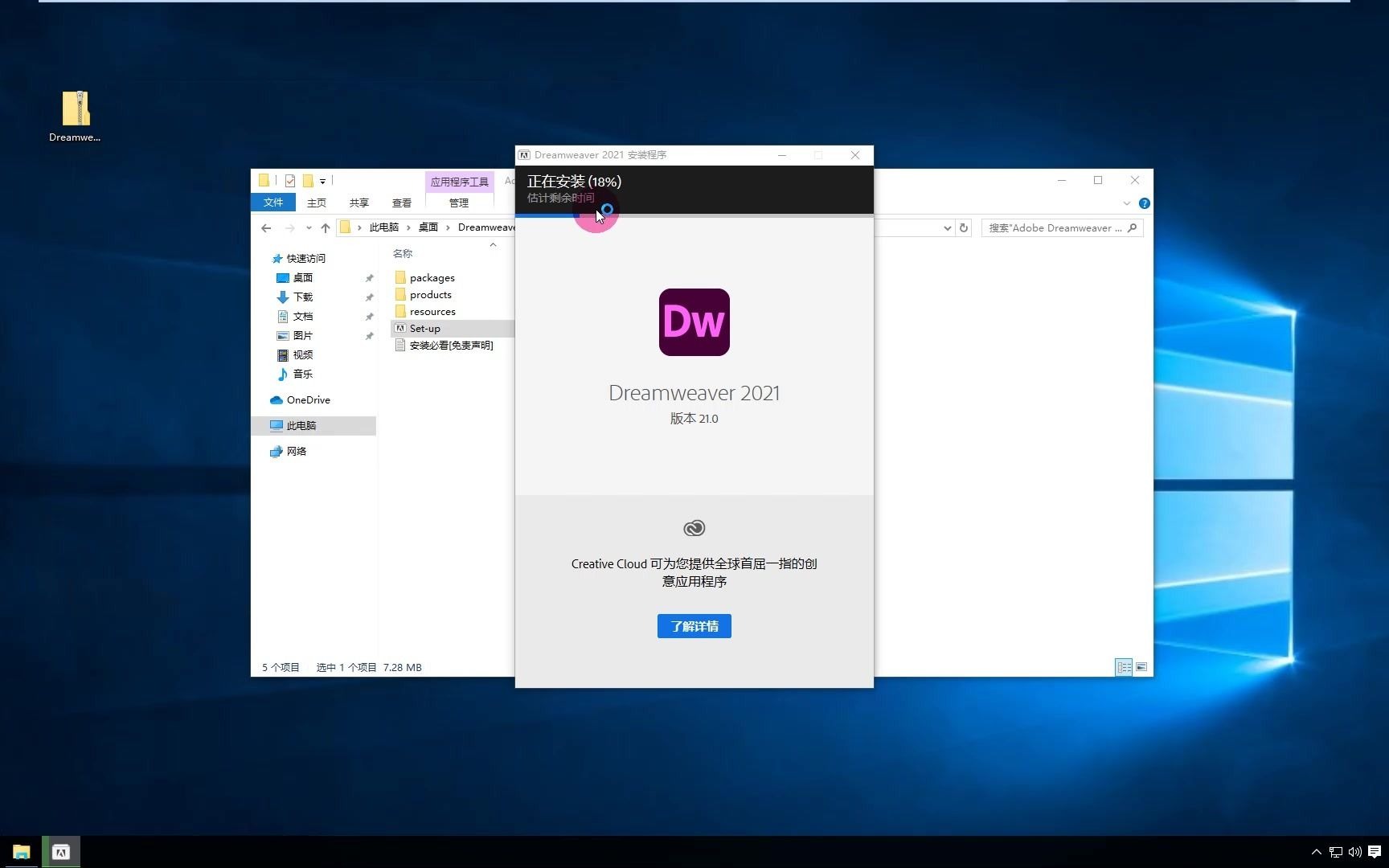The width and height of the screenshot is (1389, 868).
Task: Select 文档 in navigation pane
Action: pos(302,316)
